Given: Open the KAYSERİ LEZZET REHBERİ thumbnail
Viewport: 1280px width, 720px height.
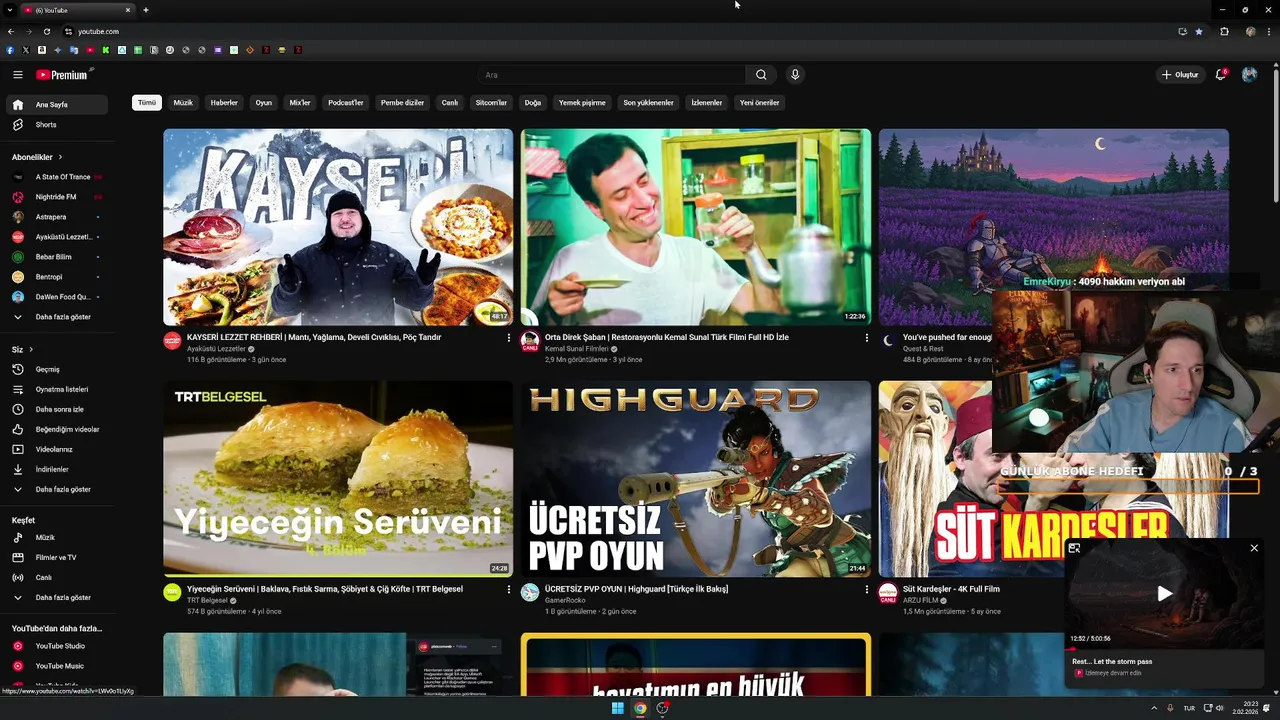Looking at the screenshot, I should click(x=338, y=227).
